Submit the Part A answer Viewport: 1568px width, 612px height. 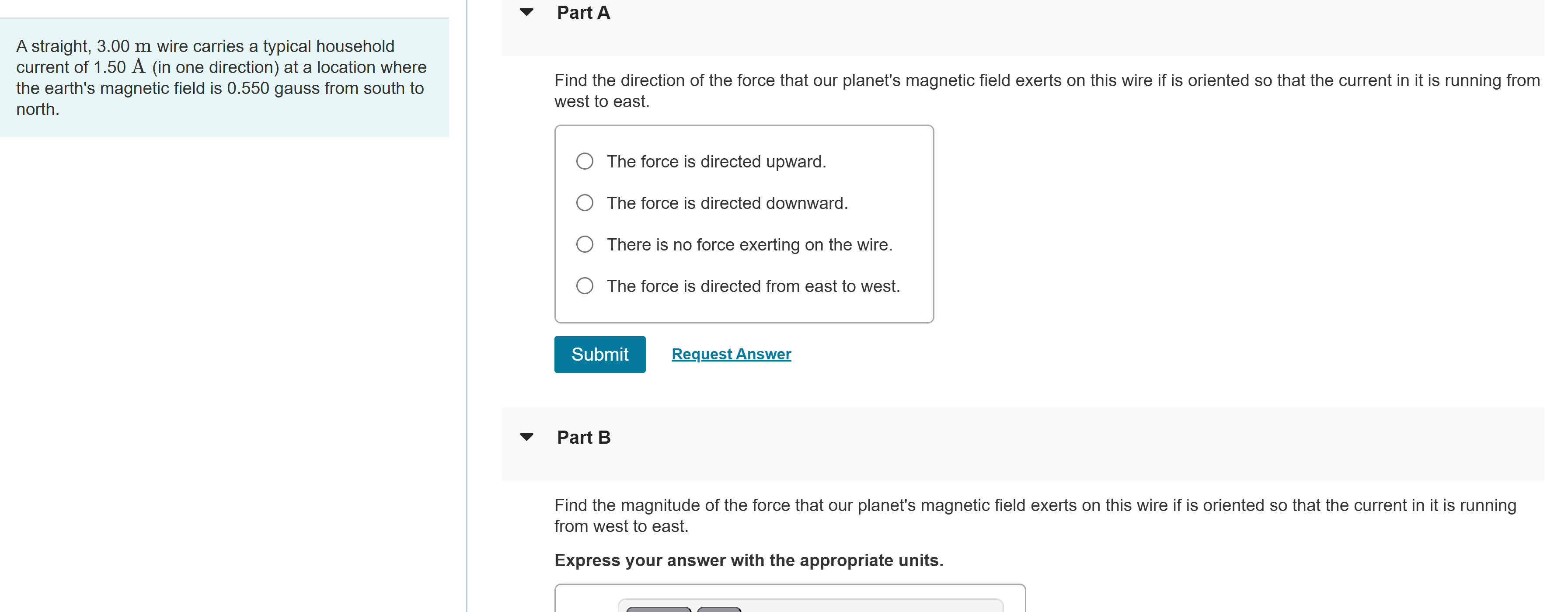(x=599, y=354)
